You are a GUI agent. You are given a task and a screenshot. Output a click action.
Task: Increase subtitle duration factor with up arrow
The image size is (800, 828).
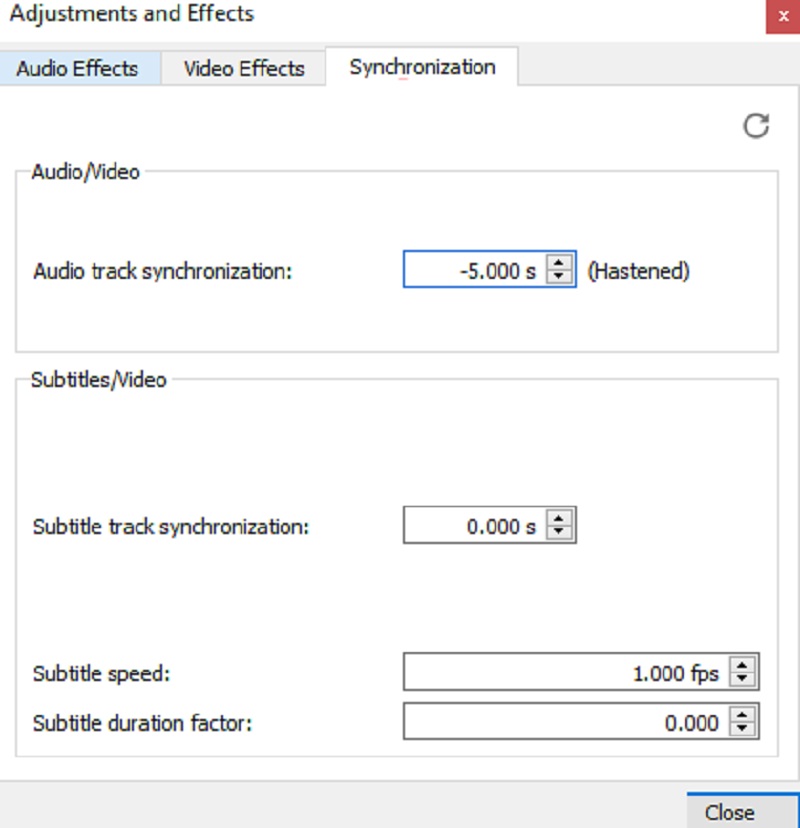coord(742,715)
